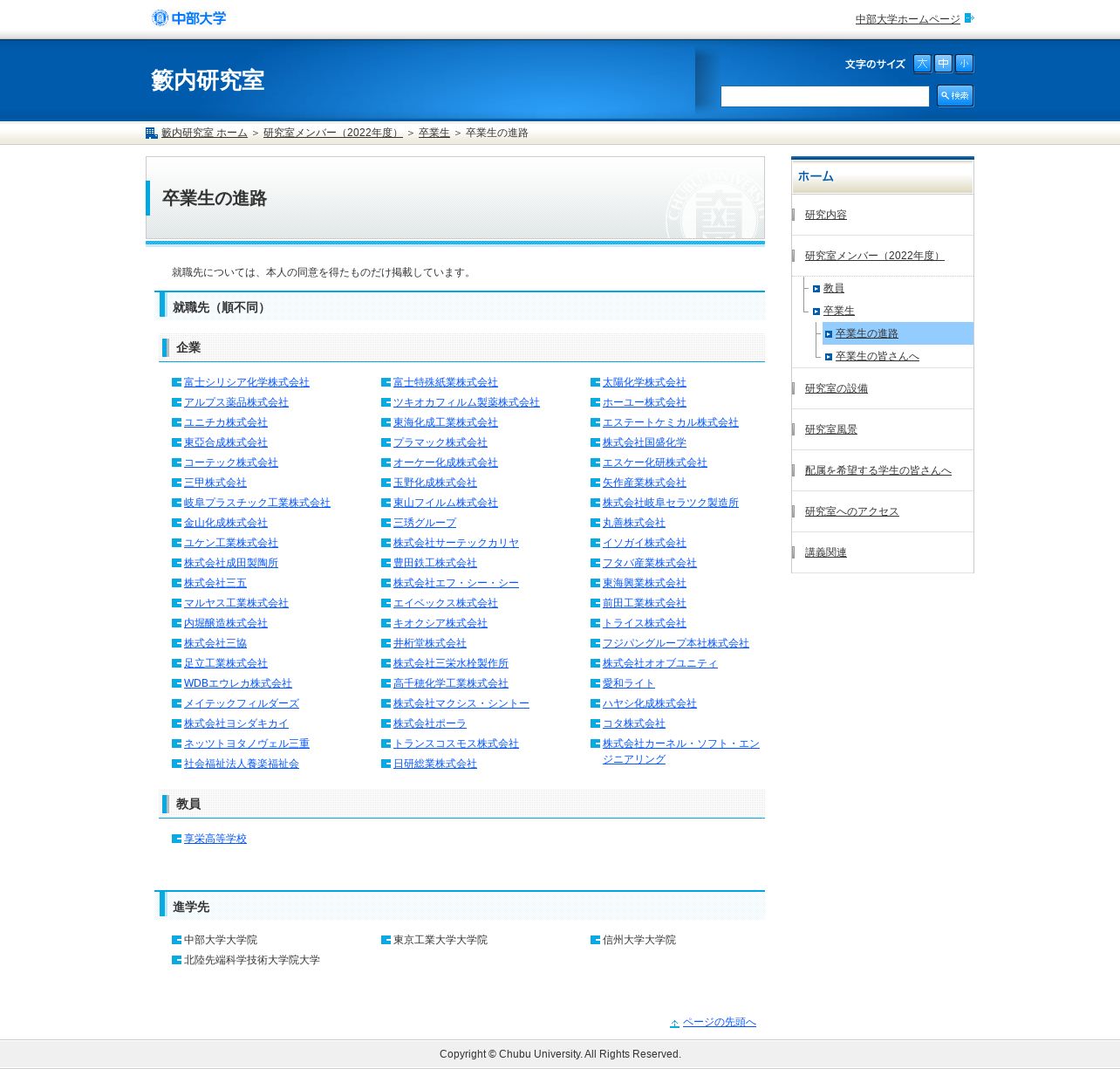
Task: Click 籔内研究室 site title
Action: (208, 80)
